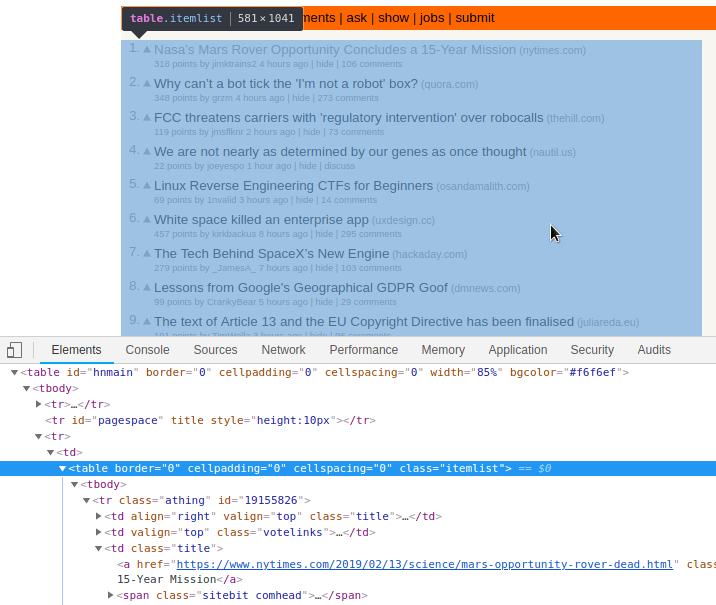The height and width of the screenshot is (605, 716).
Task: Expand the span class sitebit comhead node
Action: click(x=110, y=595)
